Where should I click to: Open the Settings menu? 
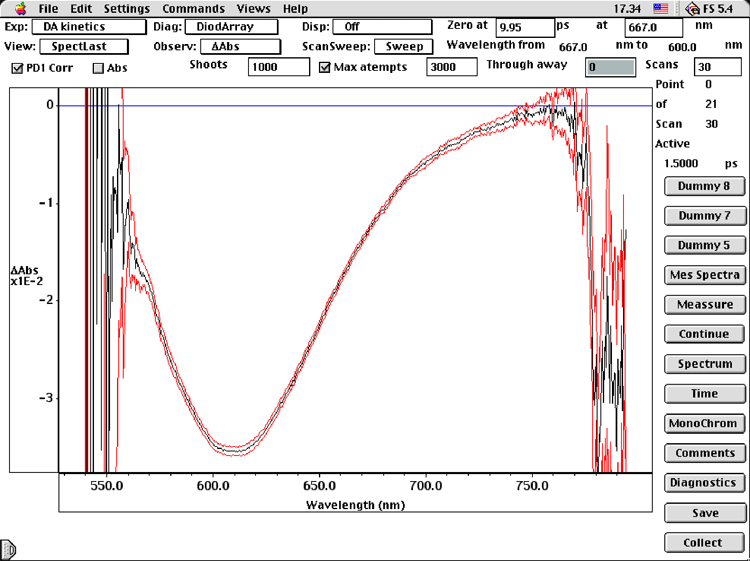click(127, 9)
